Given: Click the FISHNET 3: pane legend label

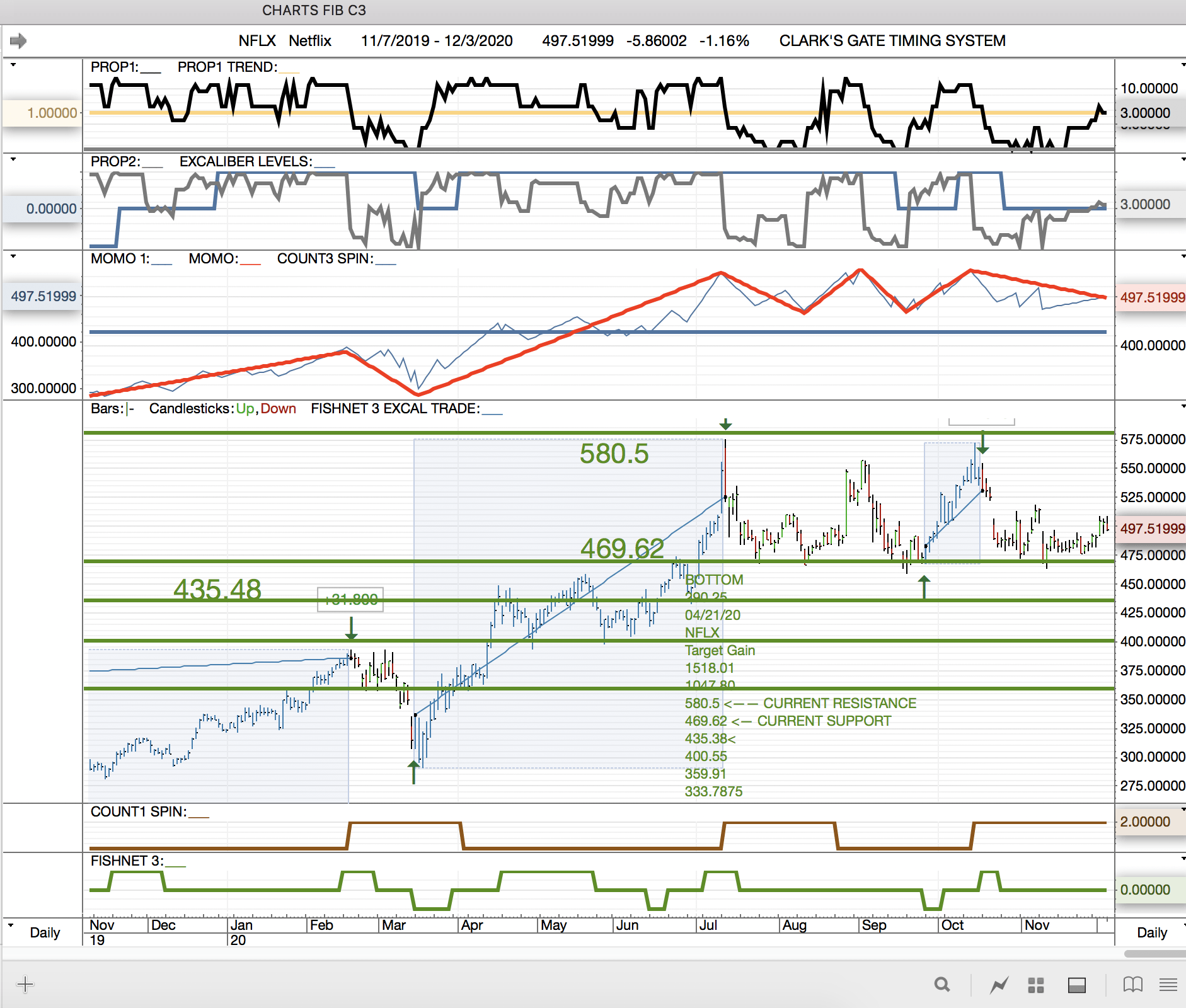Looking at the screenshot, I should (127, 861).
